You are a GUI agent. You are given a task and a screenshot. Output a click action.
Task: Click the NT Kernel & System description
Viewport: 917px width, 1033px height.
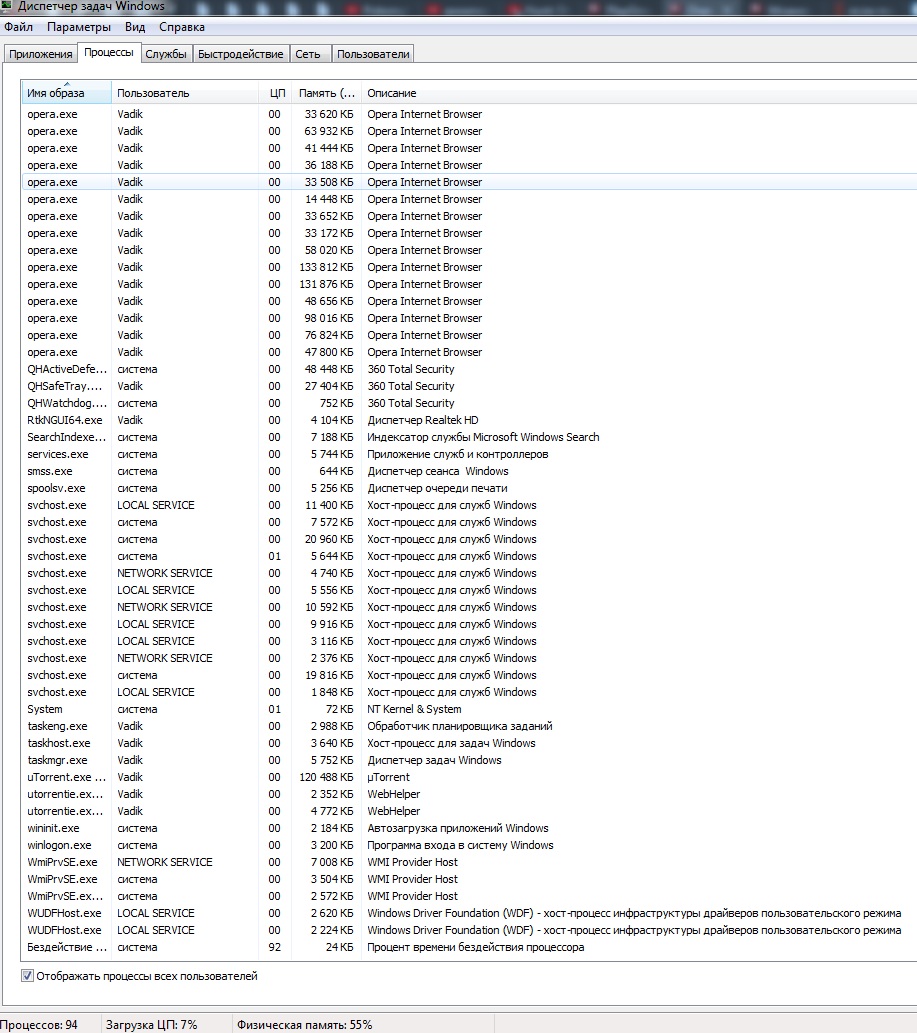click(x=414, y=709)
